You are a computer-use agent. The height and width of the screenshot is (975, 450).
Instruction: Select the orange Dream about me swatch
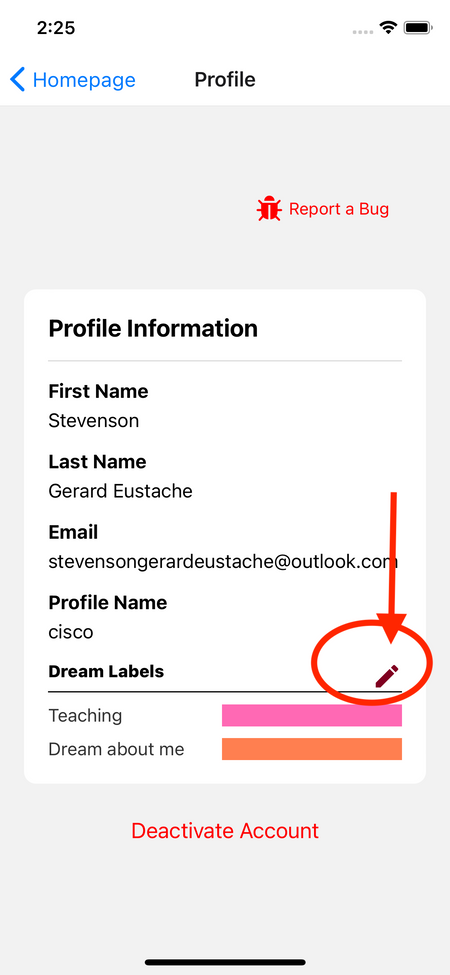pyautogui.click(x=312, y=749)
